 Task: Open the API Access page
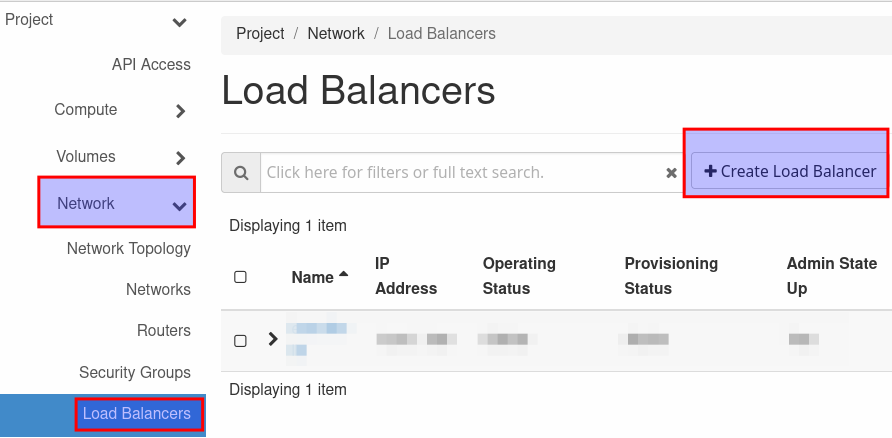(151, 64)
